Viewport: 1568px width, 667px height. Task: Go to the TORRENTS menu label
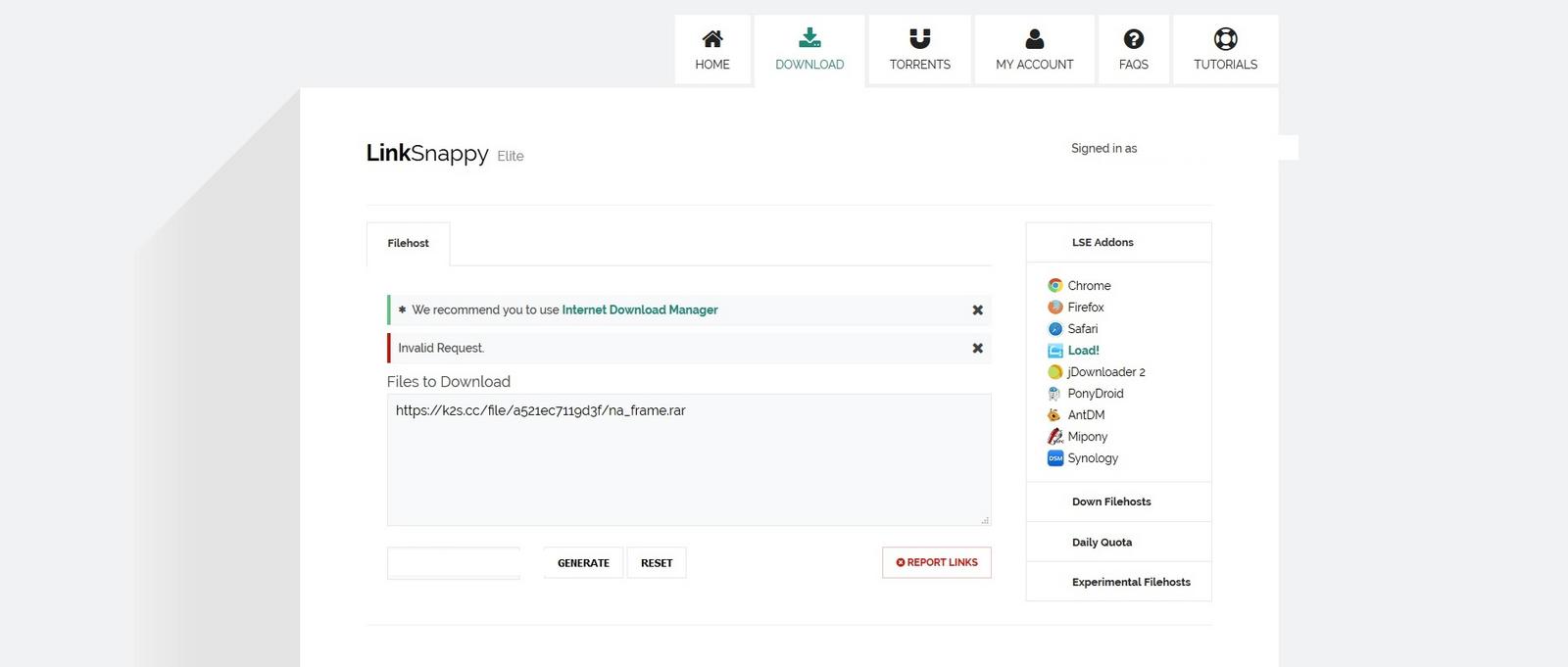pyautogui.click(x=919, y=65)
